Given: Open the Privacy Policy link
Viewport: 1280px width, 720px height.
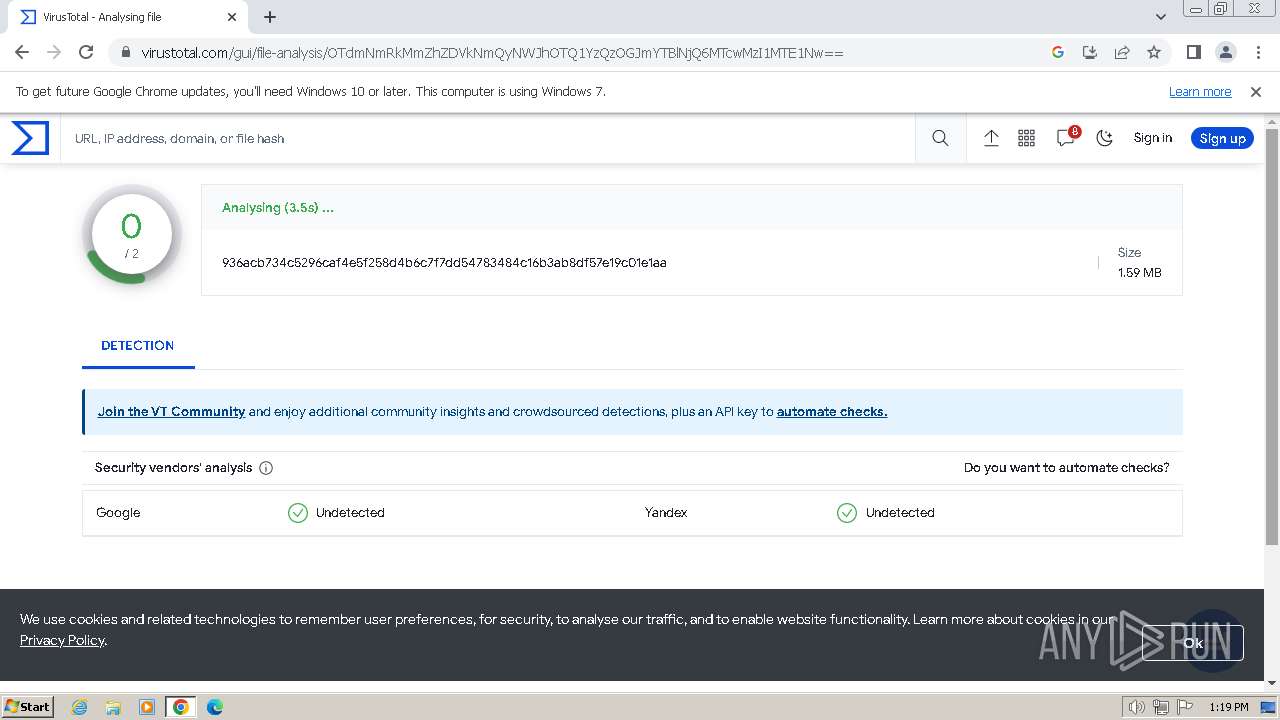Looking at the screenshot, I should click(x=62, y=640).
